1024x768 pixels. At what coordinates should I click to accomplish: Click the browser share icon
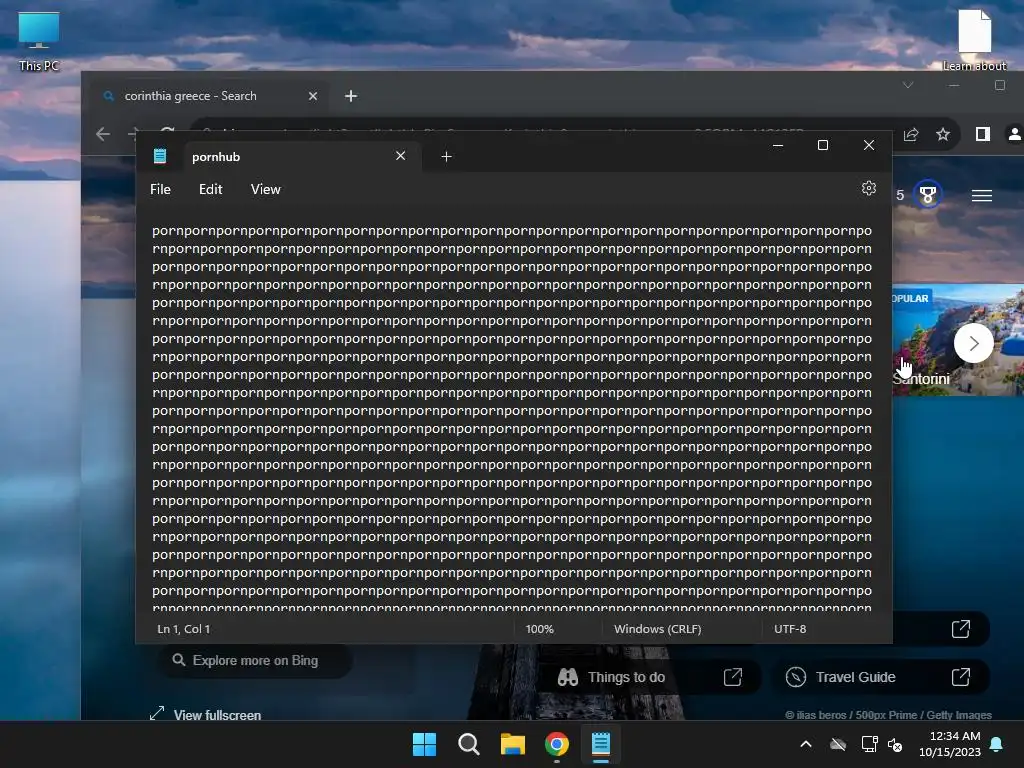coord(910,134)
